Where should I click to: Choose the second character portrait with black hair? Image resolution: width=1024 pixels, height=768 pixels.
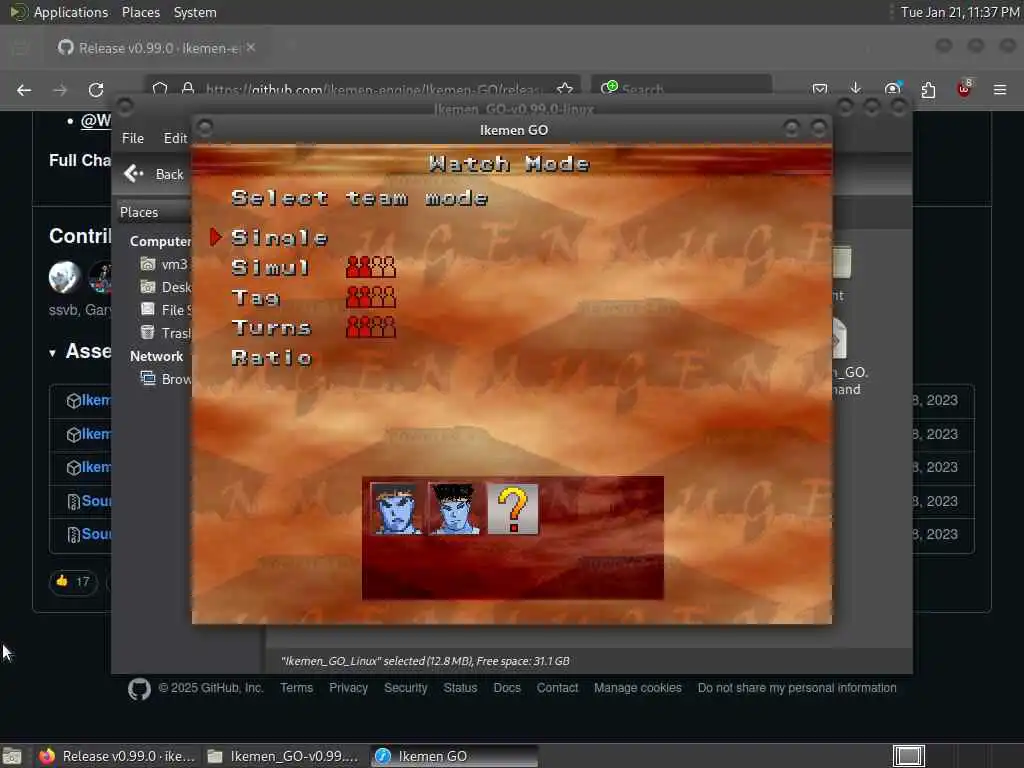point(454,509)
